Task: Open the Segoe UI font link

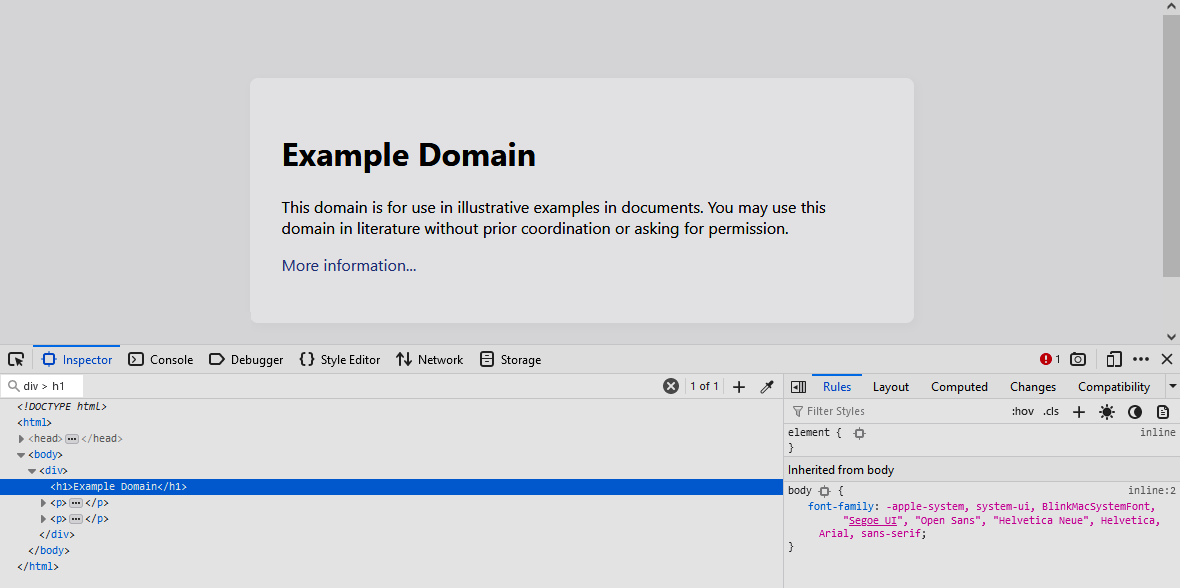Action: coord(872,520)
